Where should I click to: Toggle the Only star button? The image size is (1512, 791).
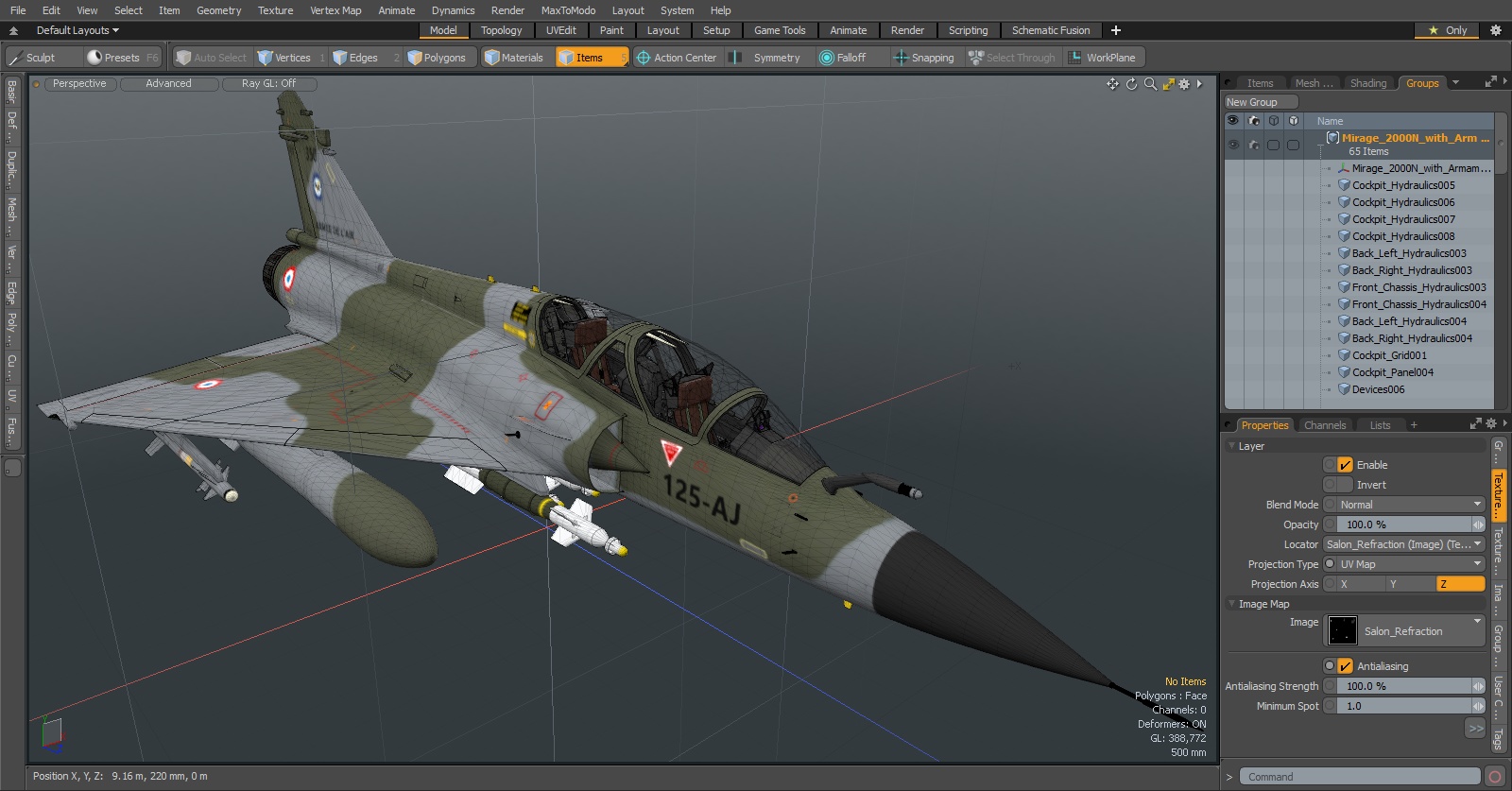[x=1449, y=30]
